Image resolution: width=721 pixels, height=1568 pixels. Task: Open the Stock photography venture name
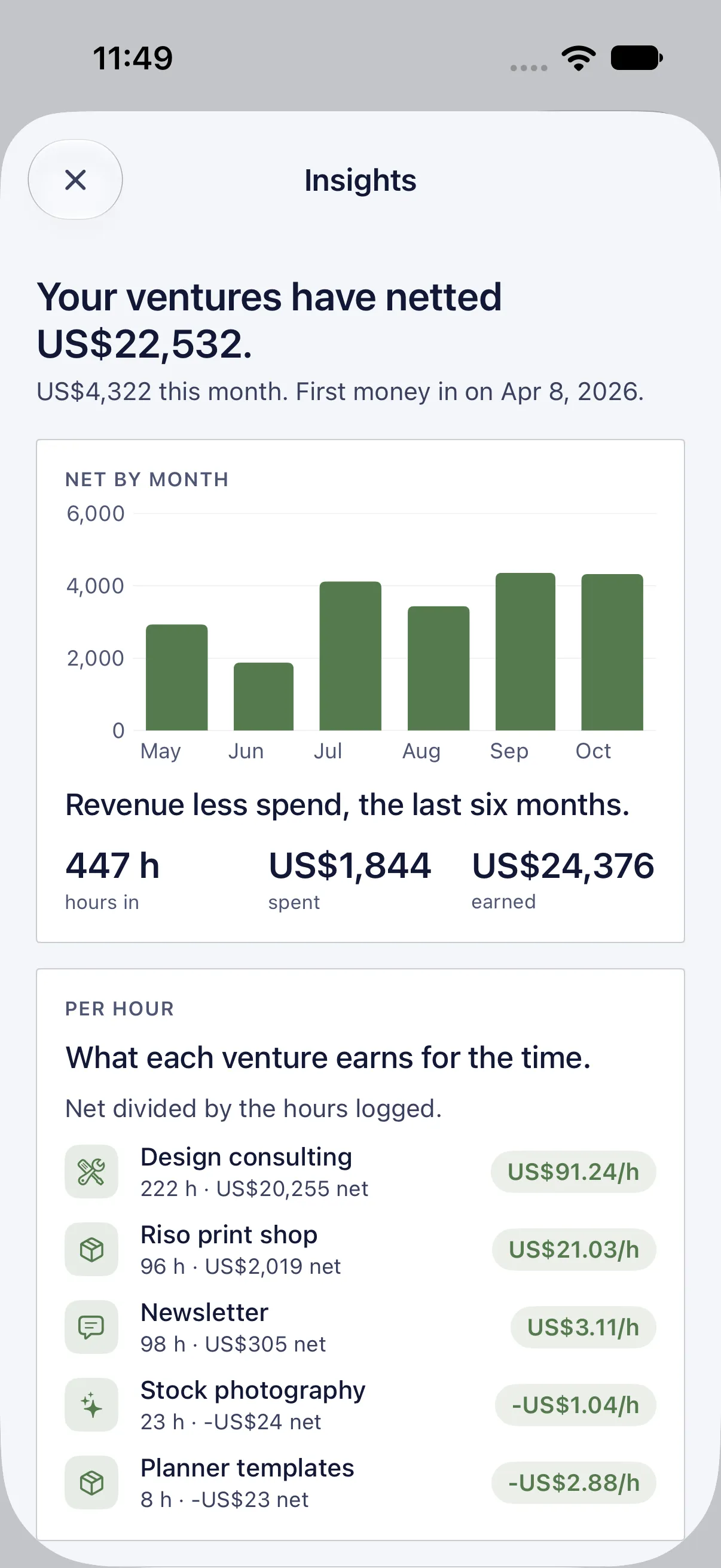pyautogui.click(x=252, y=1390)
